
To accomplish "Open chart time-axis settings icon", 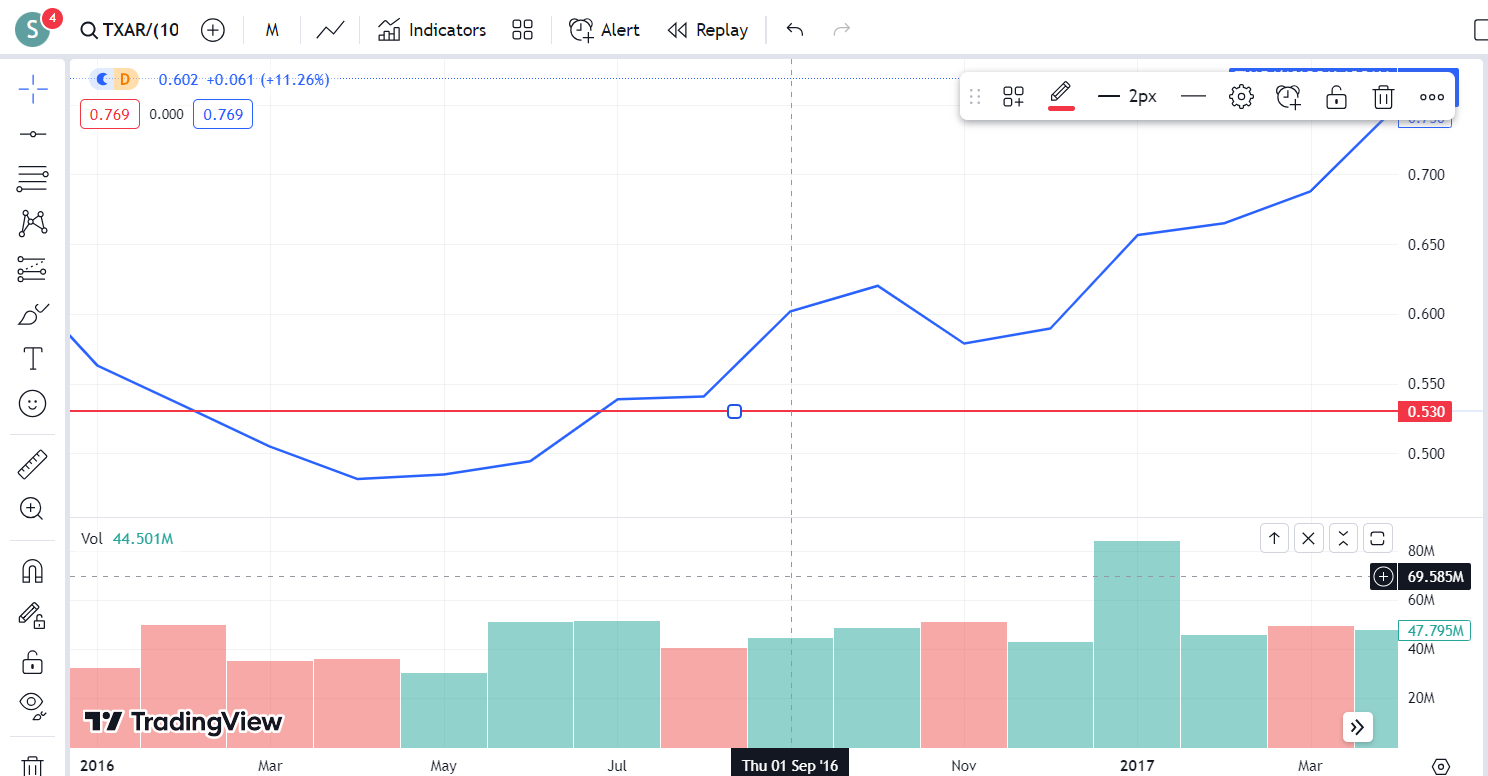I will click(x=1441, y=766).
